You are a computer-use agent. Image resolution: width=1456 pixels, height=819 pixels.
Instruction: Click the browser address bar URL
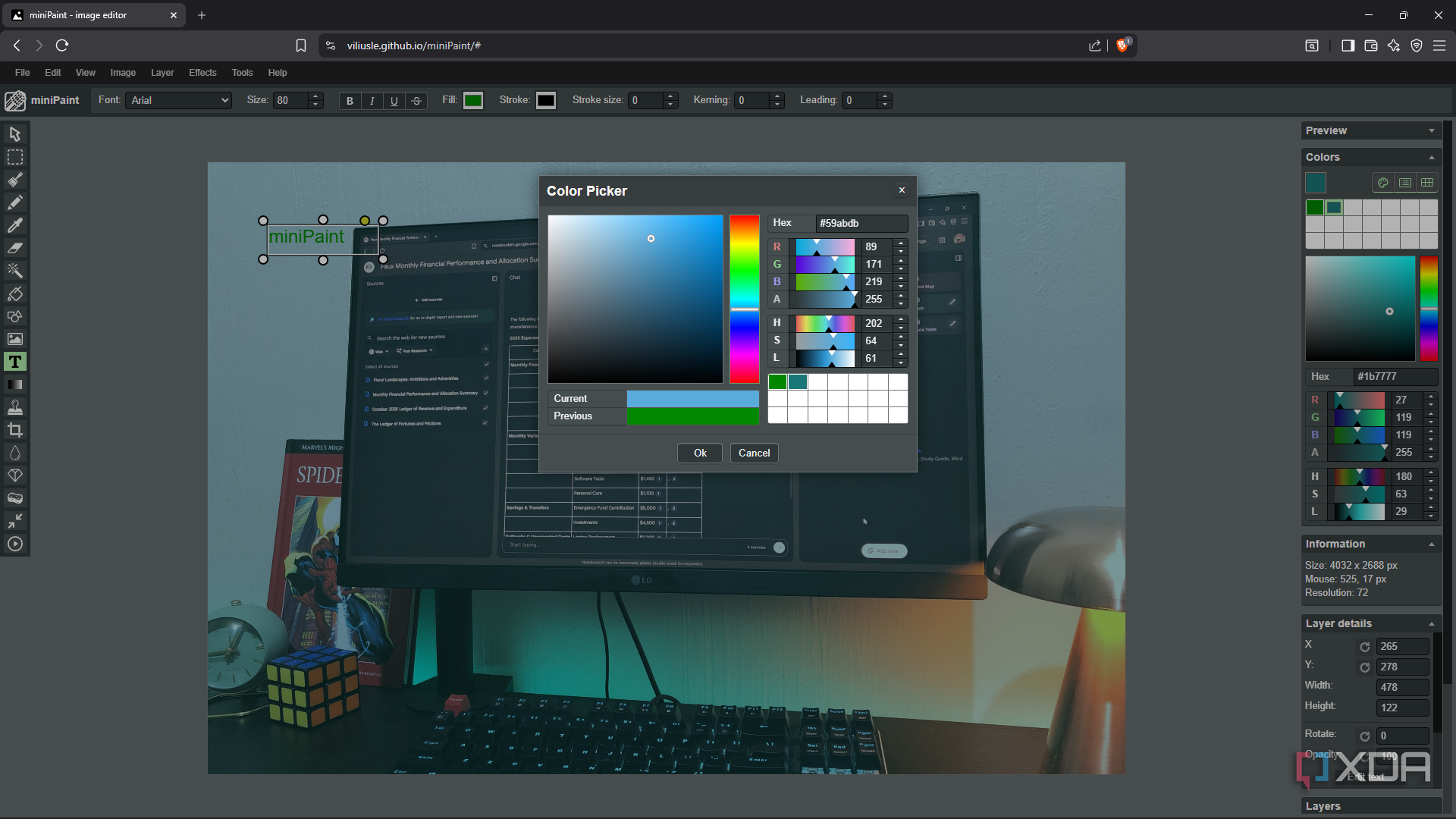414,45
